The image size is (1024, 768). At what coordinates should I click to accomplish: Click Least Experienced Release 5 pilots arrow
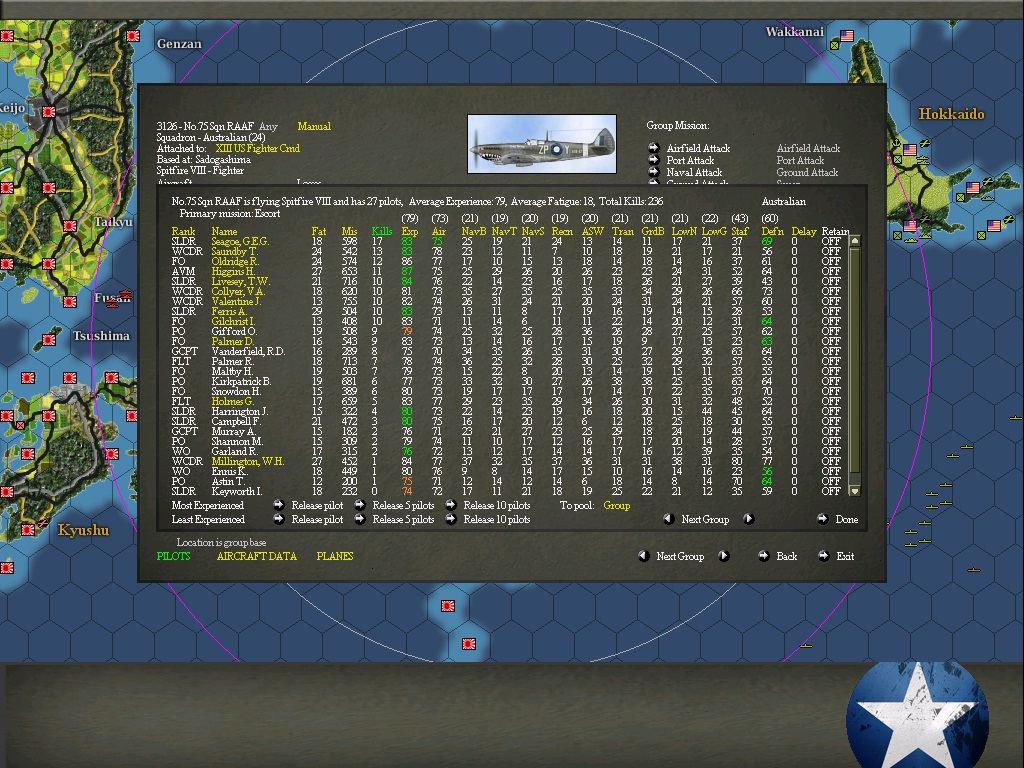click(x=360, y=519)
